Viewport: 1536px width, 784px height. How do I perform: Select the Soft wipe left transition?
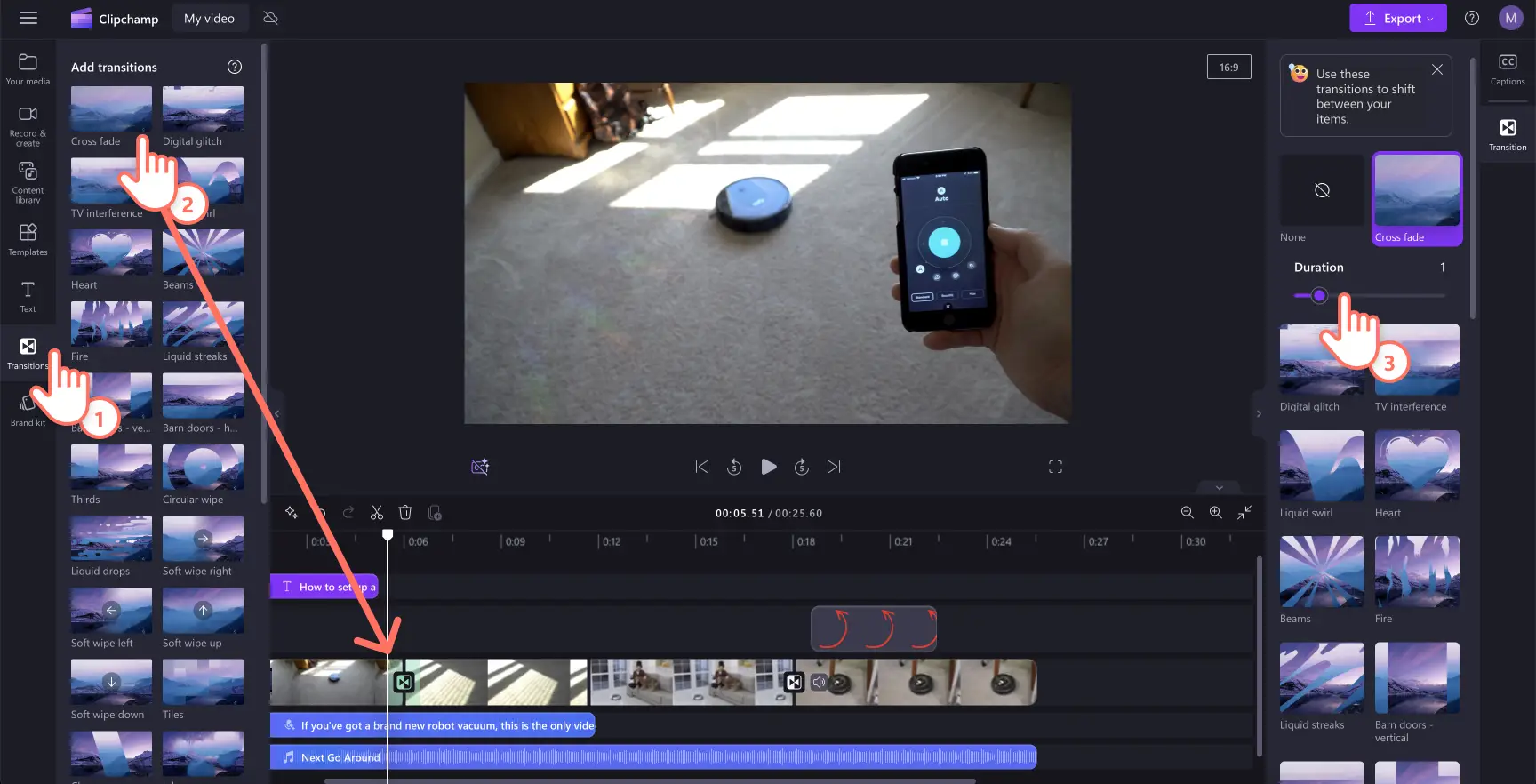(x=111, y=611)
